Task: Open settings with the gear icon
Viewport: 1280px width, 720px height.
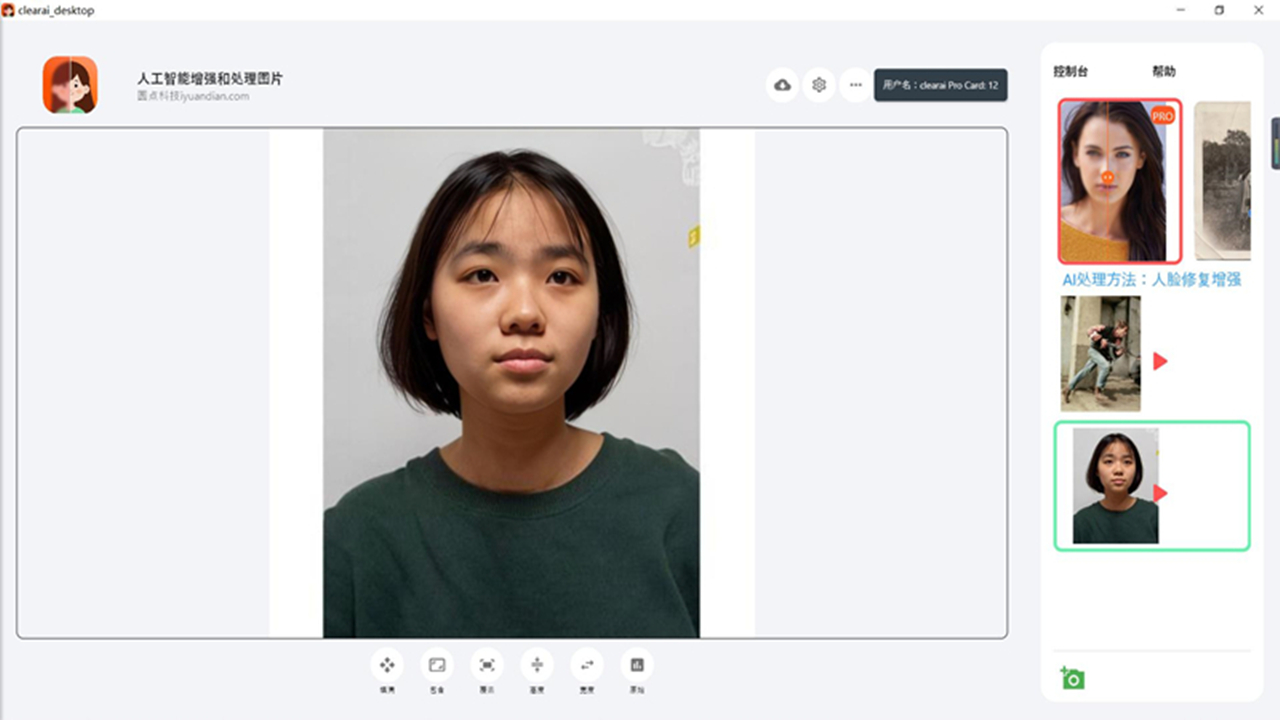Action: coord(819,85)
